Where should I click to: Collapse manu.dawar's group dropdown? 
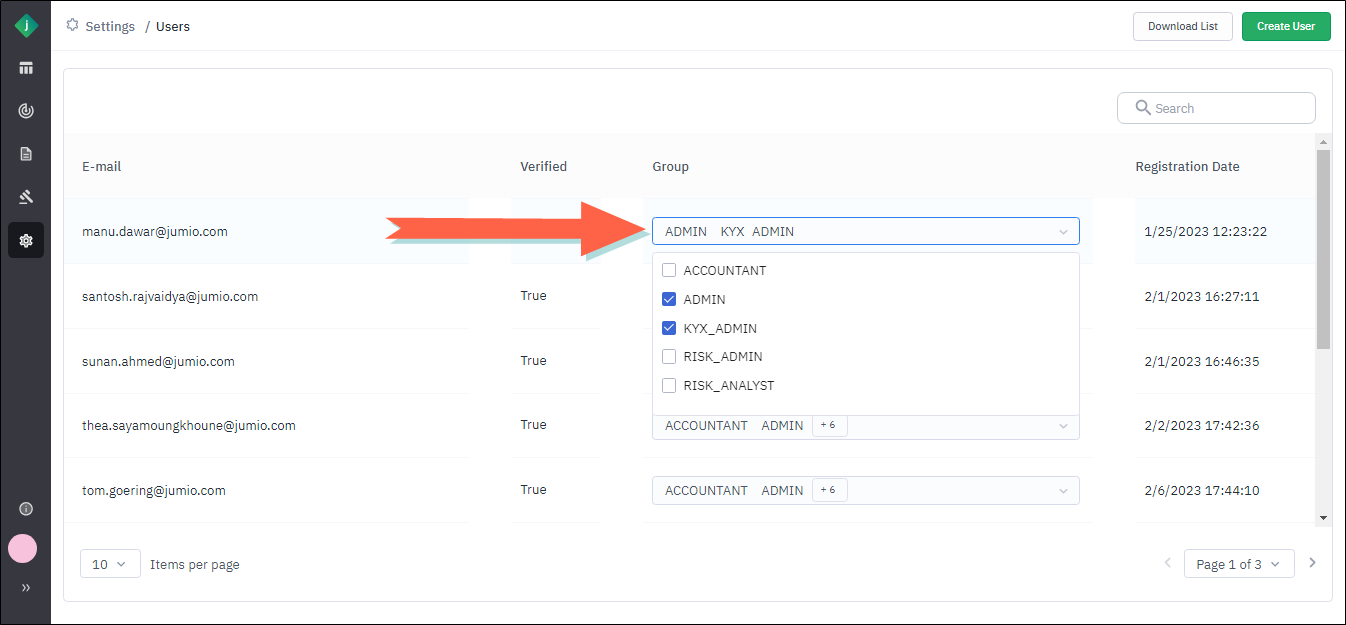click(x=1063, y=232)
